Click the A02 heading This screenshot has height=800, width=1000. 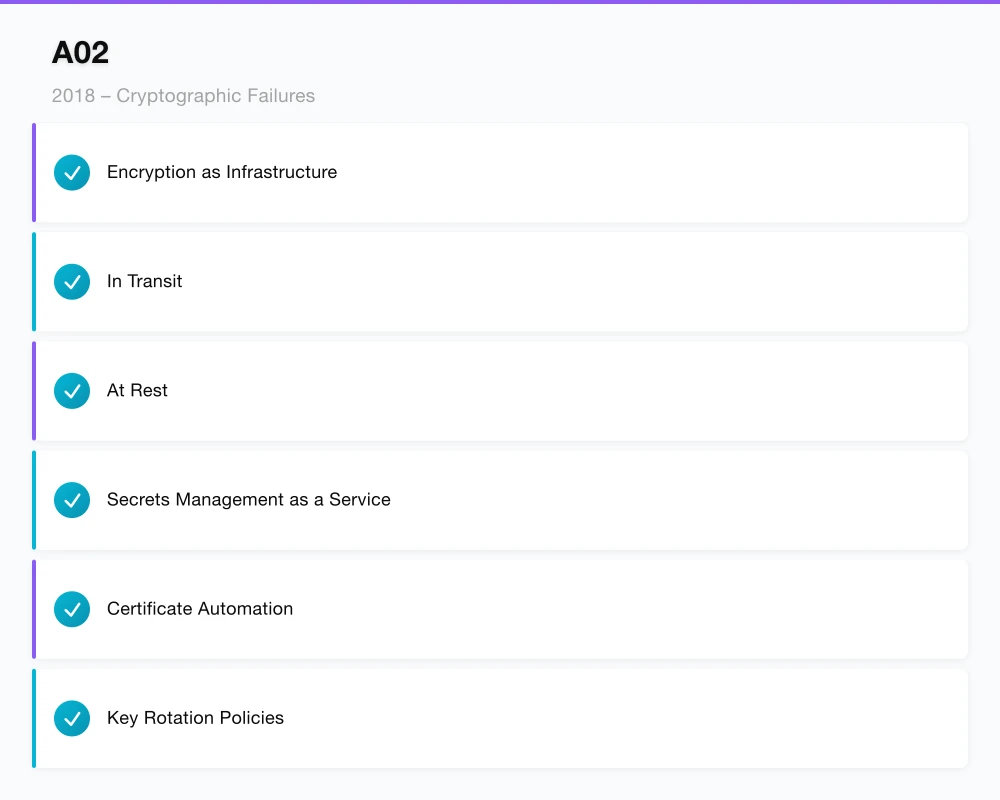(80, 52)
